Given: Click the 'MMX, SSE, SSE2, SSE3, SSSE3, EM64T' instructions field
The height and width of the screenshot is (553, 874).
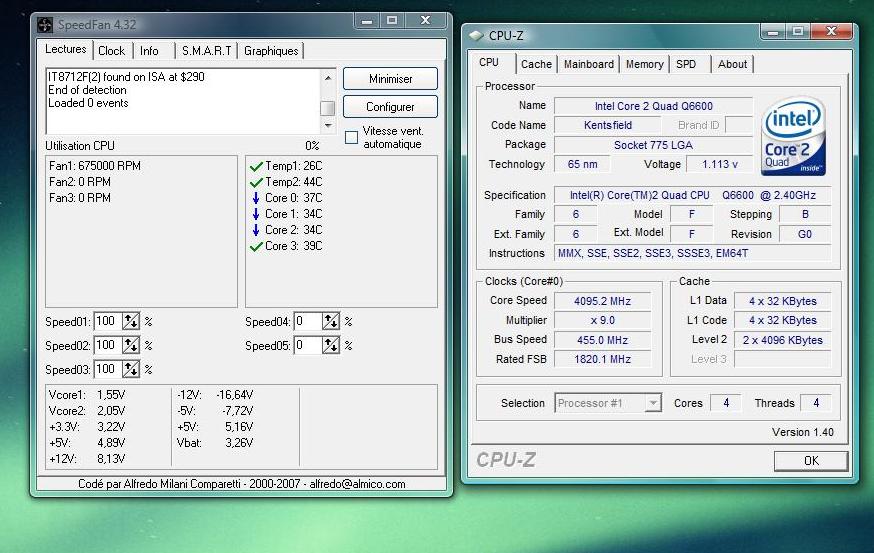Looking at the screenshot, I should (x=692, y=253).
